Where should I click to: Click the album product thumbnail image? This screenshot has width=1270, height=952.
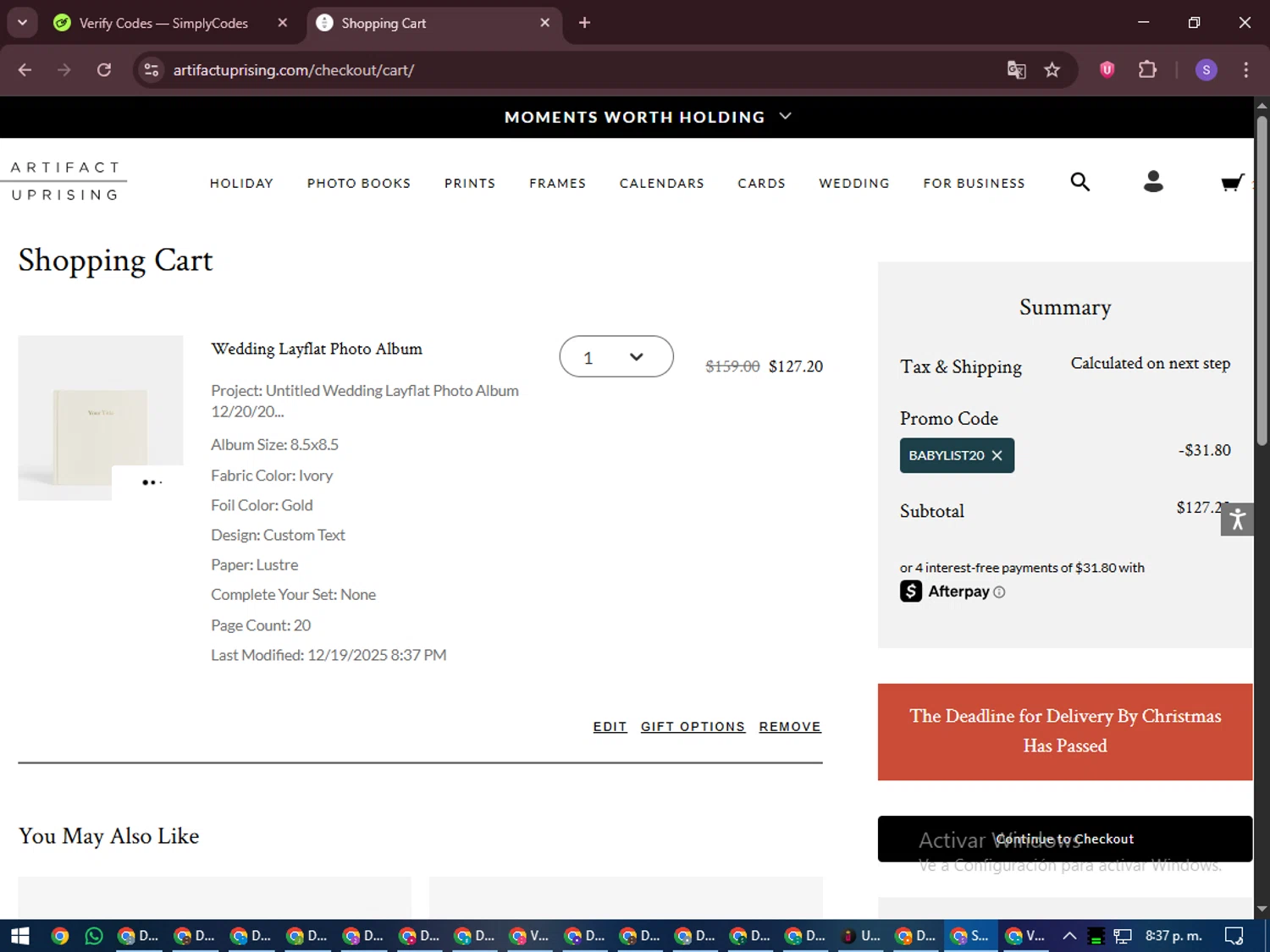(x=101, y=418)
